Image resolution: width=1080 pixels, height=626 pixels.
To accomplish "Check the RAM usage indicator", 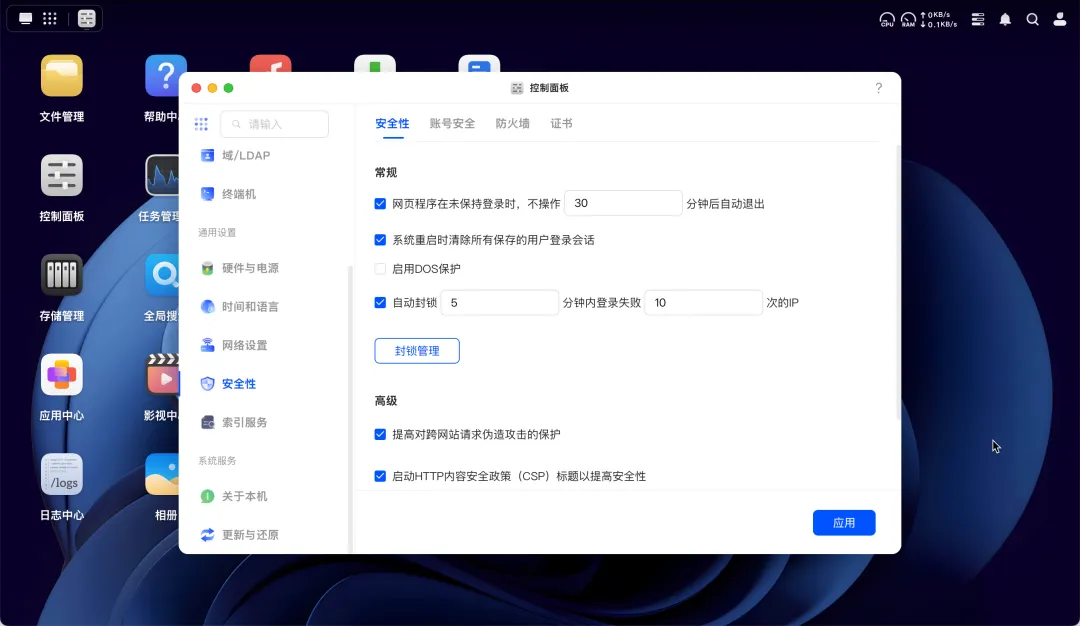I will point(908,19).
